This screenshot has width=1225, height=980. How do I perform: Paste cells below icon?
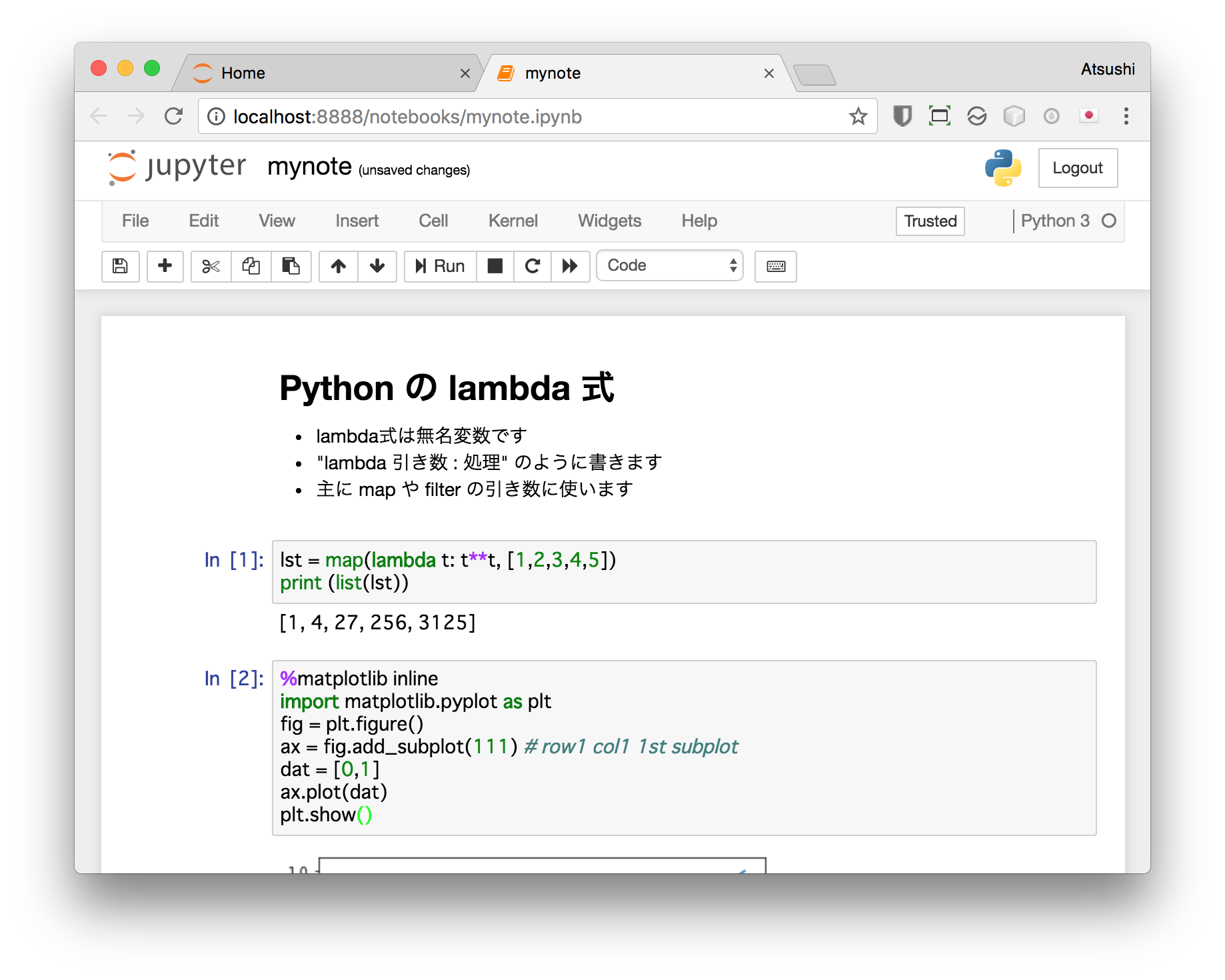[x=291, y=266]
